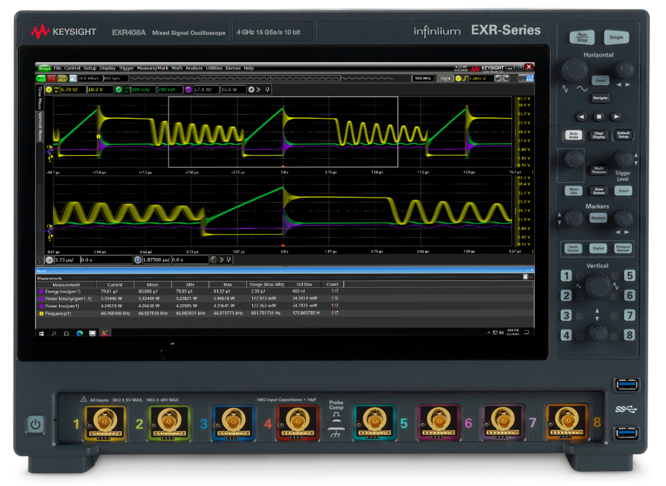The width and height of the screenshot is (666, 486).
Task: Click the navigate backward arrow key
Action: click(x=581, y=116)
